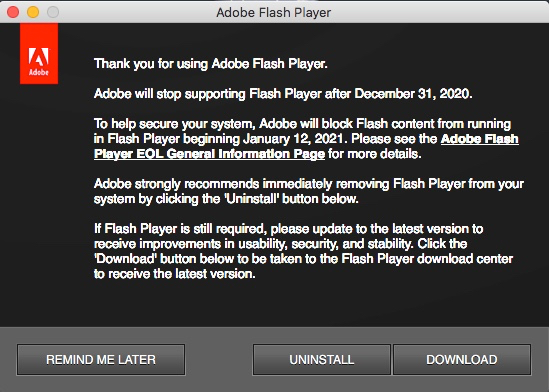Close the dialog with the red button
Screen dimensions: 549x392
pyautogui.click(x=13, y=12)
